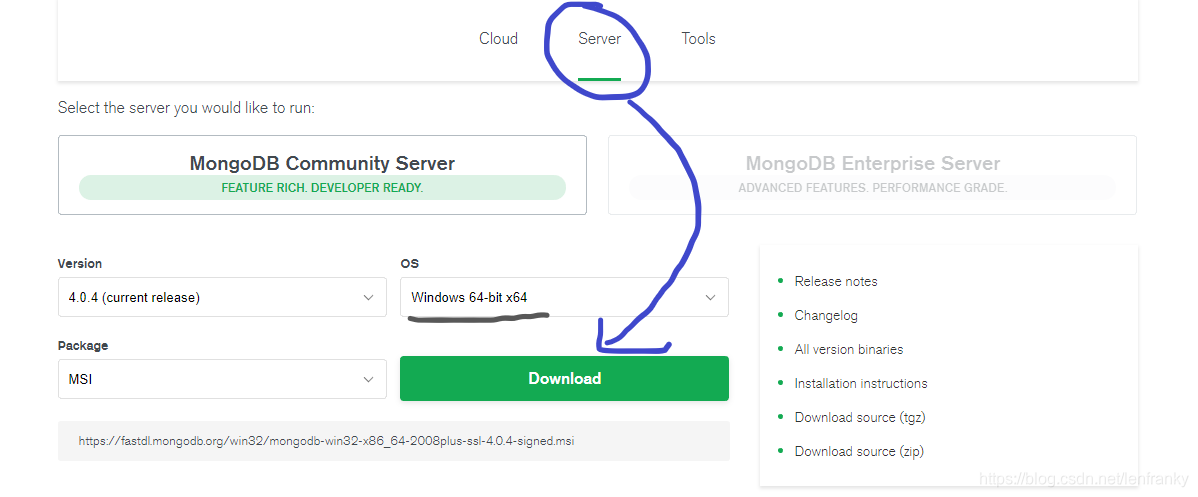The height and width of the screenshot is (497, 1198).
Task: Open the OS dropdown Windows 64-bit x64
Action: [x=564, y=297]
